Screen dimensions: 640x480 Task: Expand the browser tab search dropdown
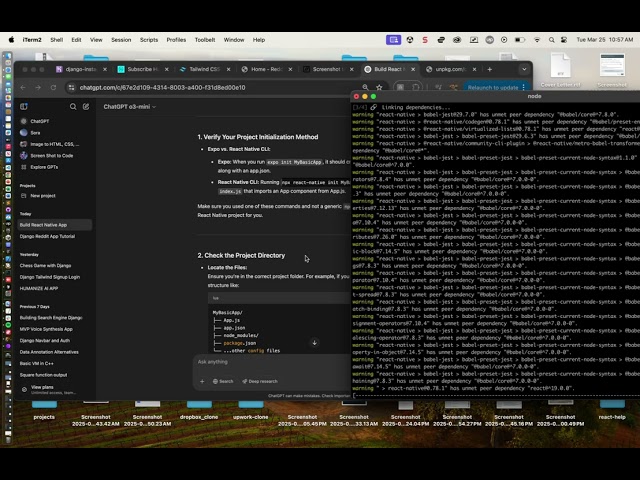click(x=524, y=69)
